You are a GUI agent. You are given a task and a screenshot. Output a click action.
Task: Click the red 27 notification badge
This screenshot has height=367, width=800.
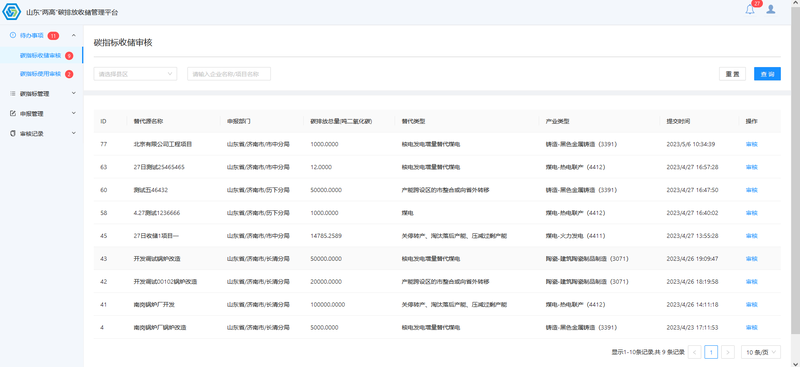click(757, 4)
